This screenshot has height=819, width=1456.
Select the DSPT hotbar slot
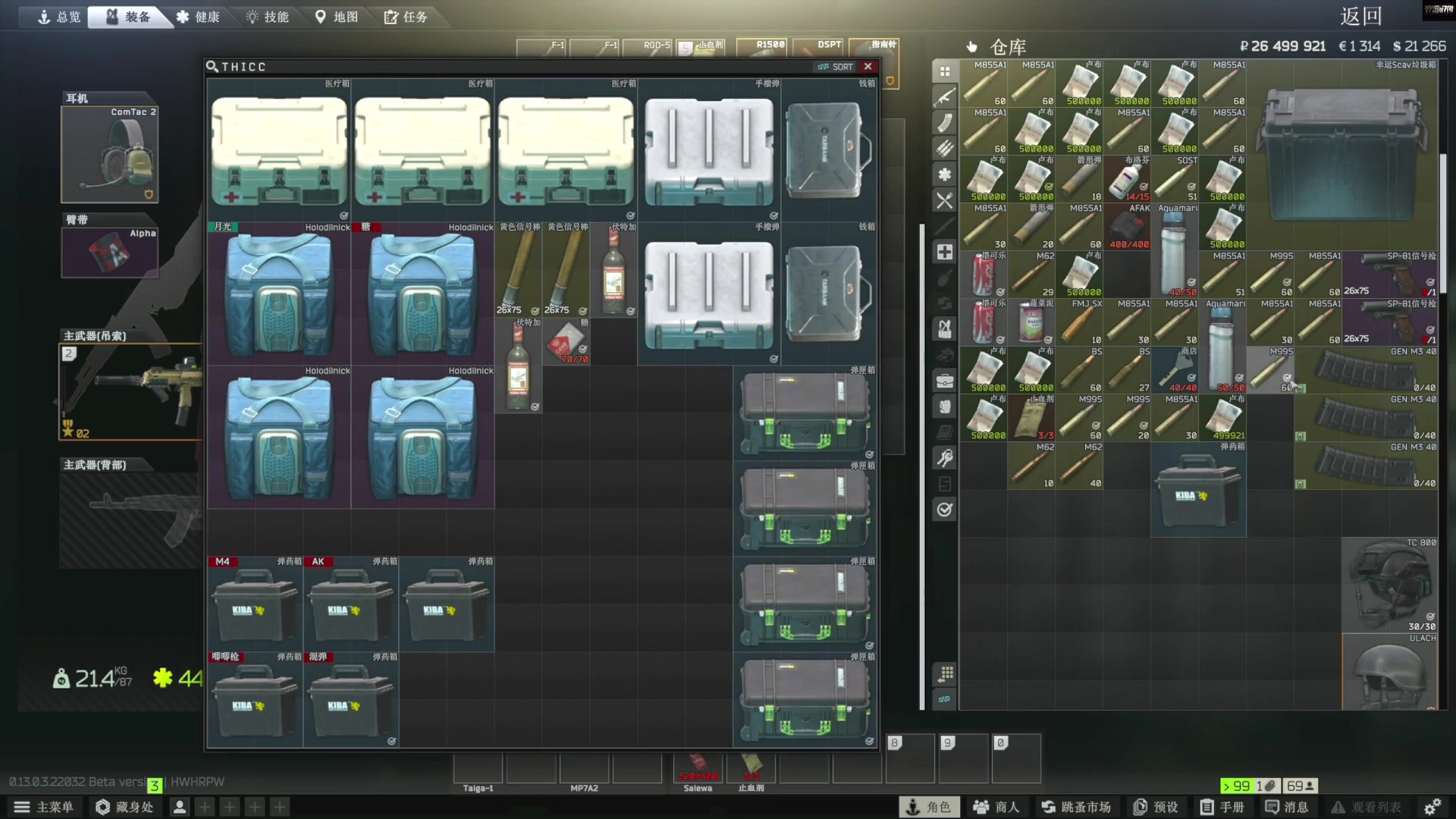[819, 48]
